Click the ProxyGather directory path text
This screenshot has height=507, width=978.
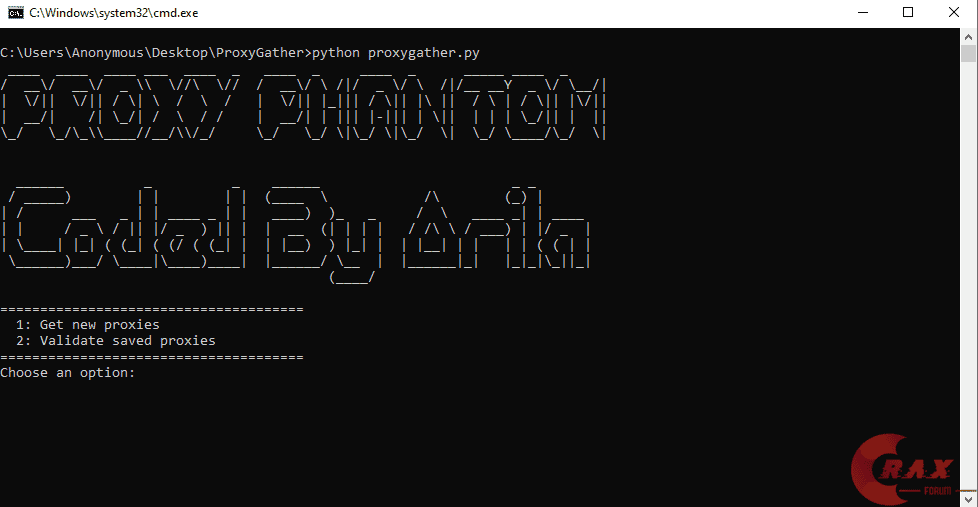pyautogui.click(x=154, y=53)
